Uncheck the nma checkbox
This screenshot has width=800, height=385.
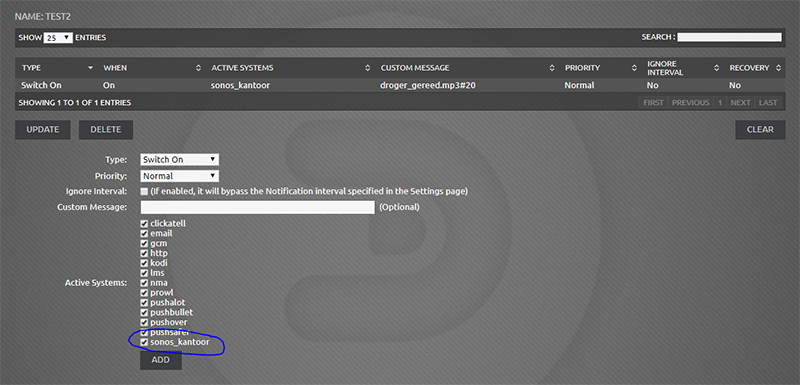pos(144,283)
